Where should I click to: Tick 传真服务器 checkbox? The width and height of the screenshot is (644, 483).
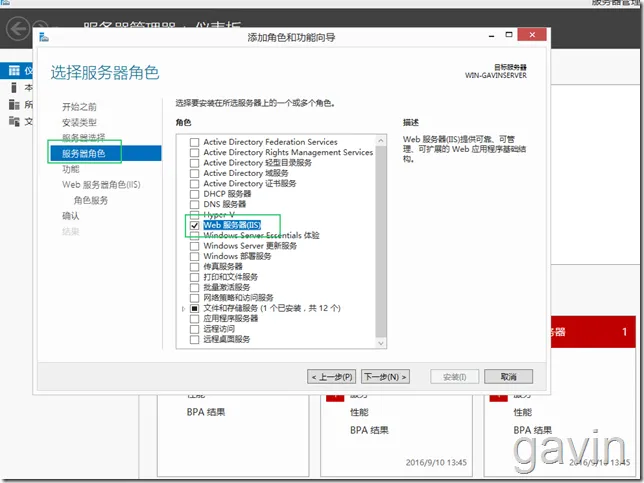point(194,267)
